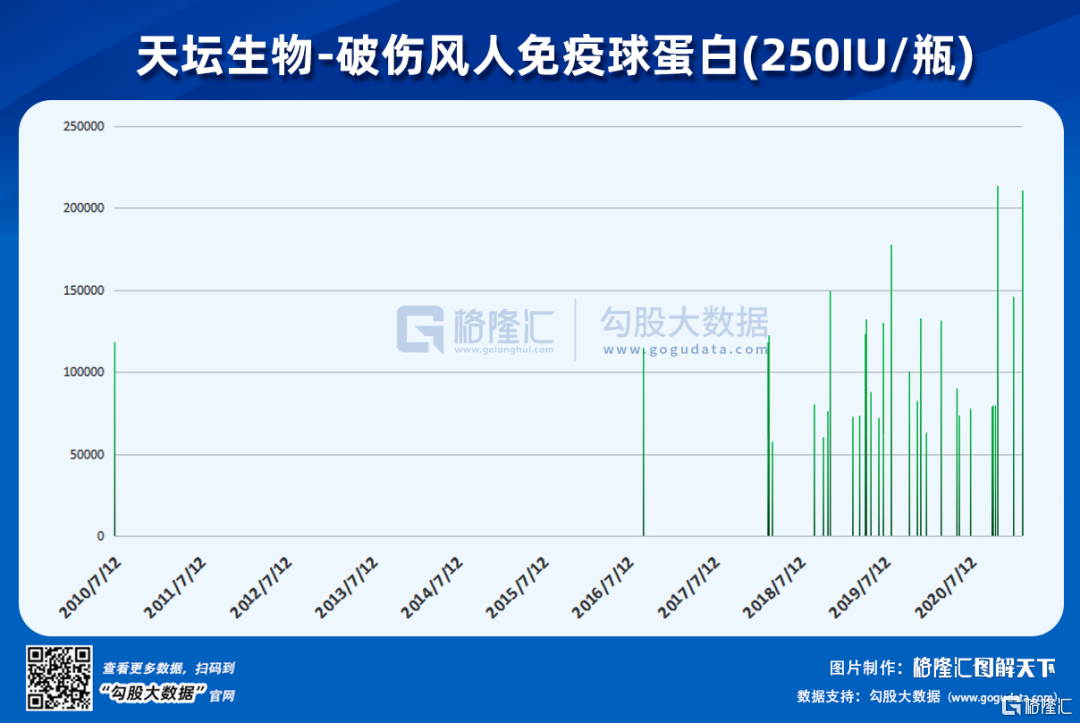The height and width of the screenshot is (723, 1080).
Task: Select the 250000 y-axis label
Action: 83,127
